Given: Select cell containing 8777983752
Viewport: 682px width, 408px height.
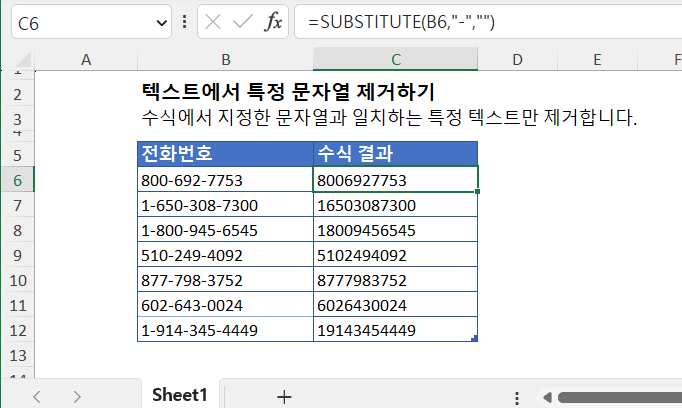Looking at the screenshot, I should pos(395,280).
